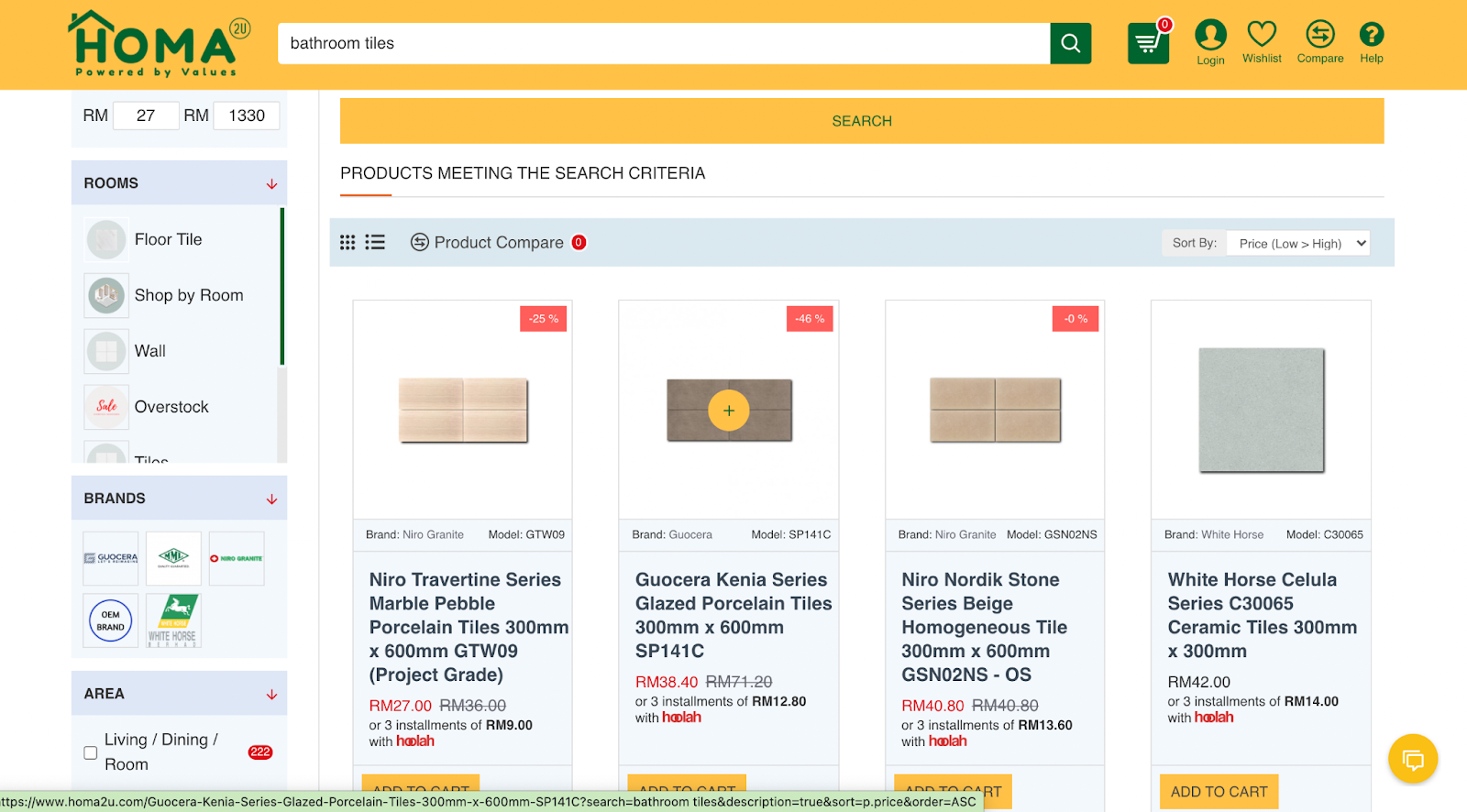Image resolution: width=1467 pixels, height=812 pixels.
Task: Click the -46 % discount badge
Action: click(x=810, y=319)
